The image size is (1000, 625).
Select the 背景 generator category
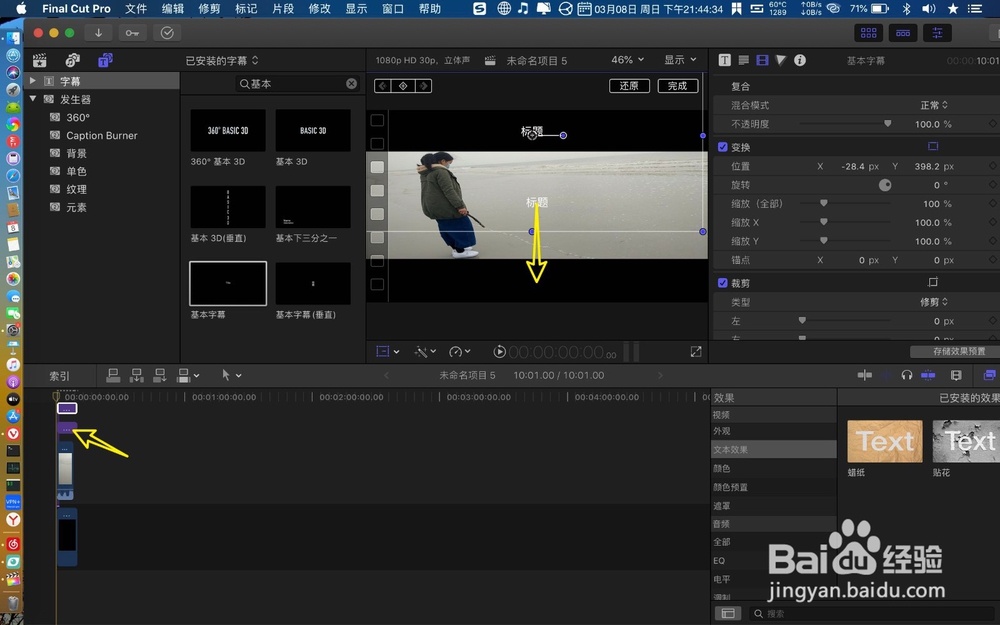click(77, 153)
